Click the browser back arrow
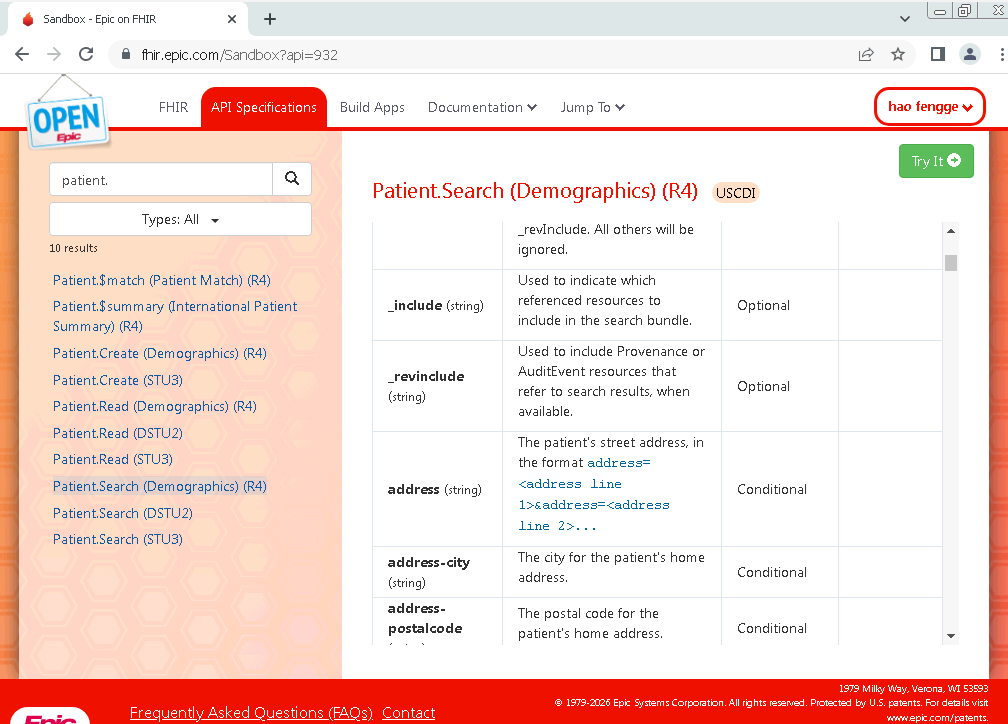The height and width of the screenshot is (724, 1008). coord(22,55)
